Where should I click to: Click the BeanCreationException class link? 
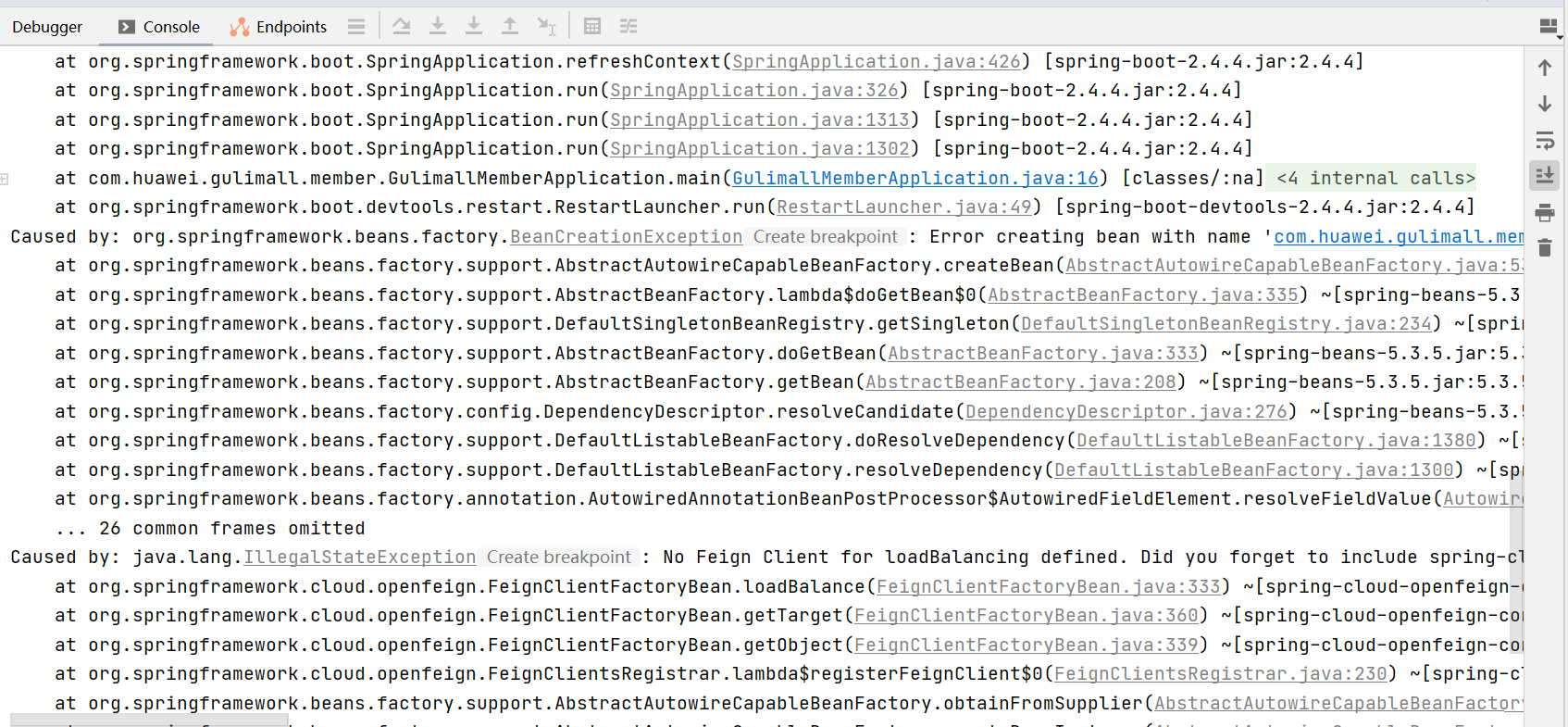[x=626, y=237]
